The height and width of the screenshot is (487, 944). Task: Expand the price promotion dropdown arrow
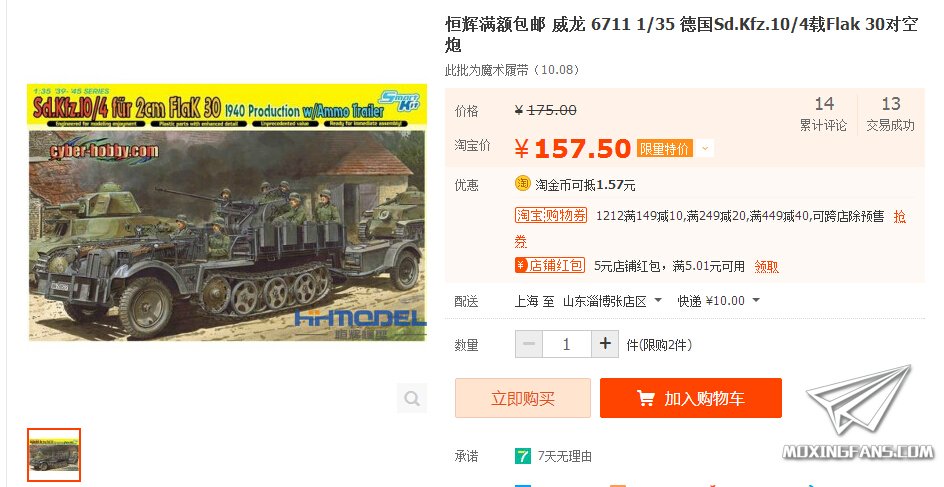(x=706, y=148)
